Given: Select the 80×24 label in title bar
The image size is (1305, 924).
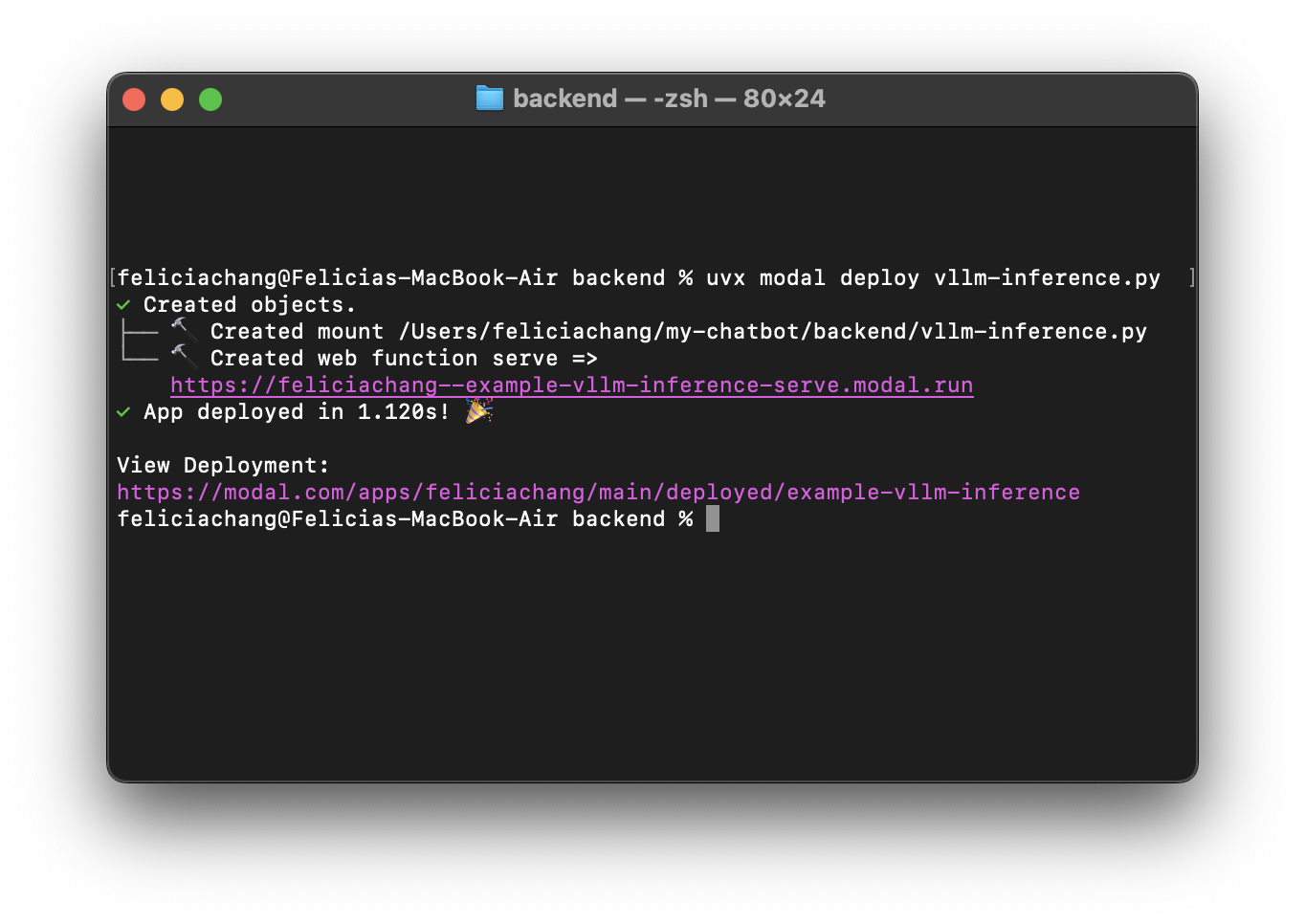Looking at the screenshot, I should pos(783,98).
